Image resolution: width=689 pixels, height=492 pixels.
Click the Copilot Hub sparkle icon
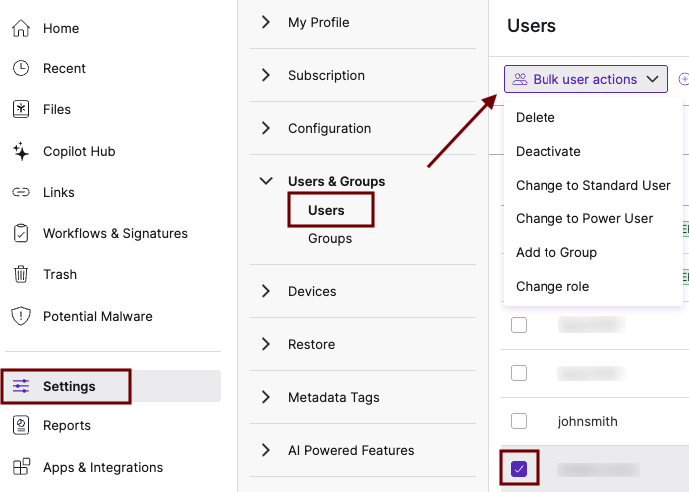[x=21, y=151]
